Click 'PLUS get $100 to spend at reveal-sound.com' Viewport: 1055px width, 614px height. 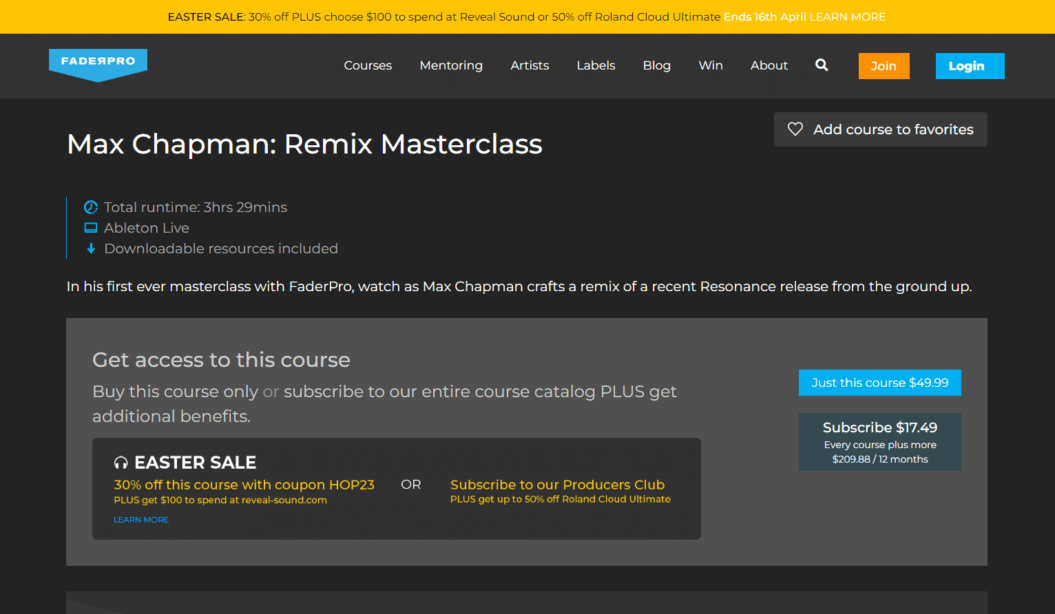click(x=220, y=500)
